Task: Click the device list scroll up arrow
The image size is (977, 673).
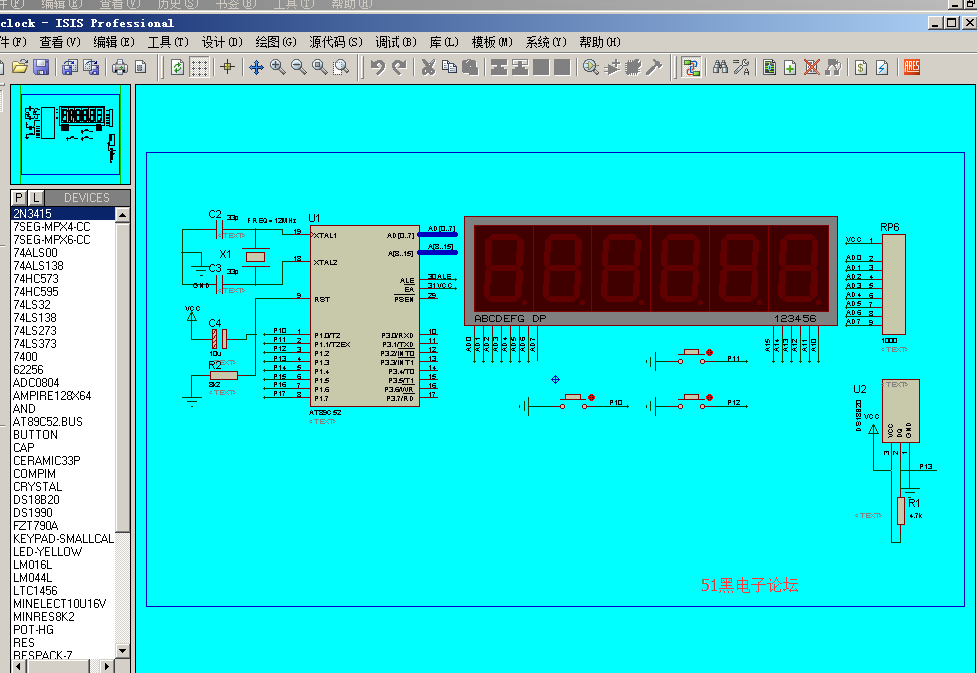Action: (x=123, y=214)
